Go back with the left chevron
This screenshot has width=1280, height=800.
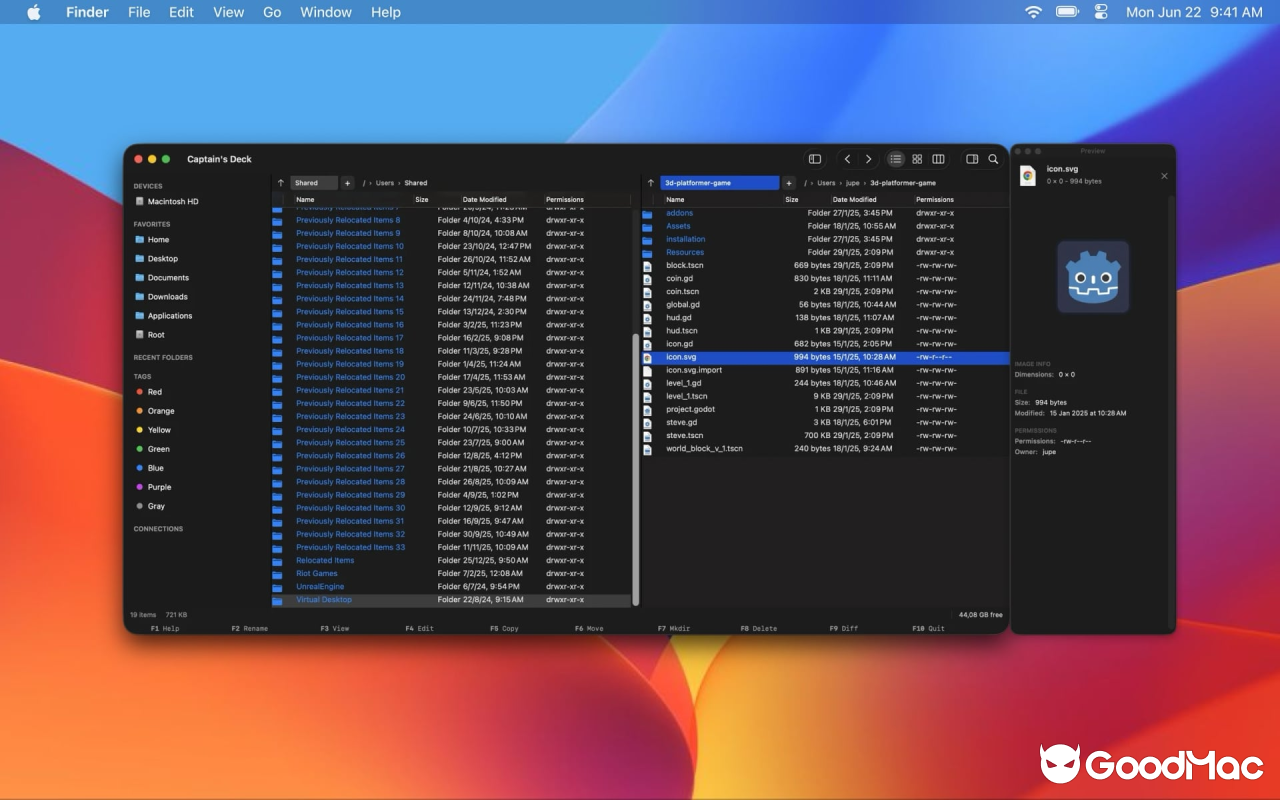coord(847,159)
